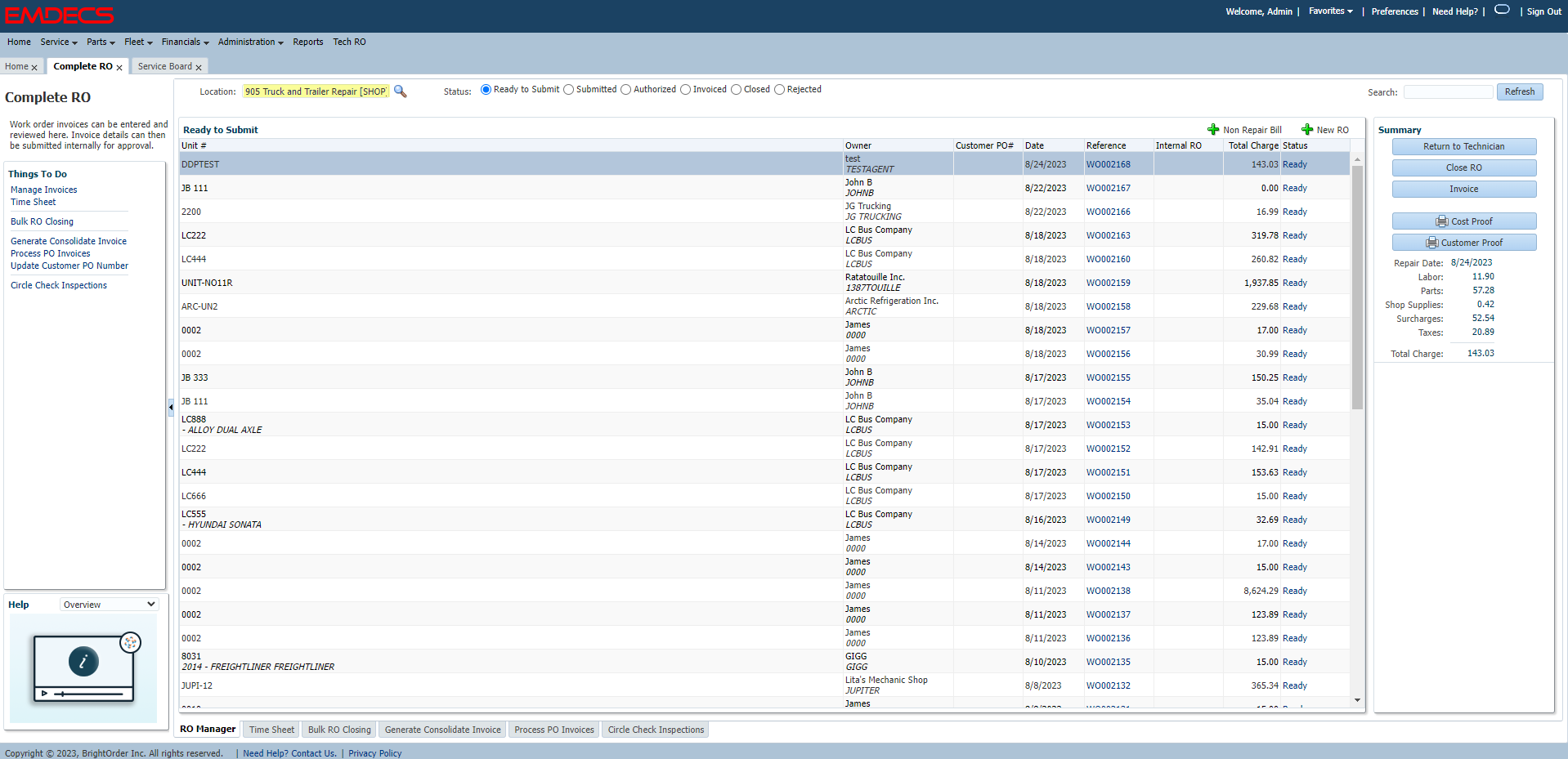Open Time Sheet link in Things To Do
The image size is (1568, 759).
point(34,202)
